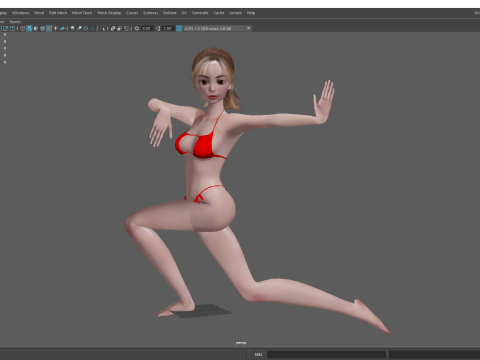
Task: Open the Cache menu
Action: (219, 13)
